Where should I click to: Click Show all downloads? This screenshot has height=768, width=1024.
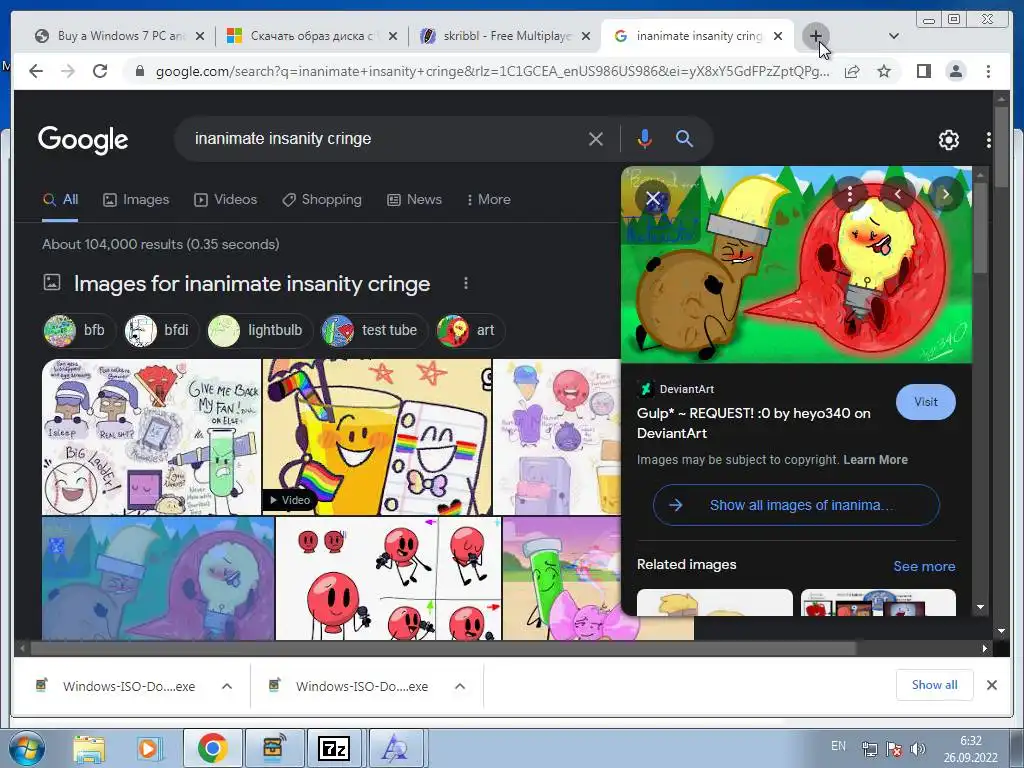pyautogui.click(x=935, y=685)
